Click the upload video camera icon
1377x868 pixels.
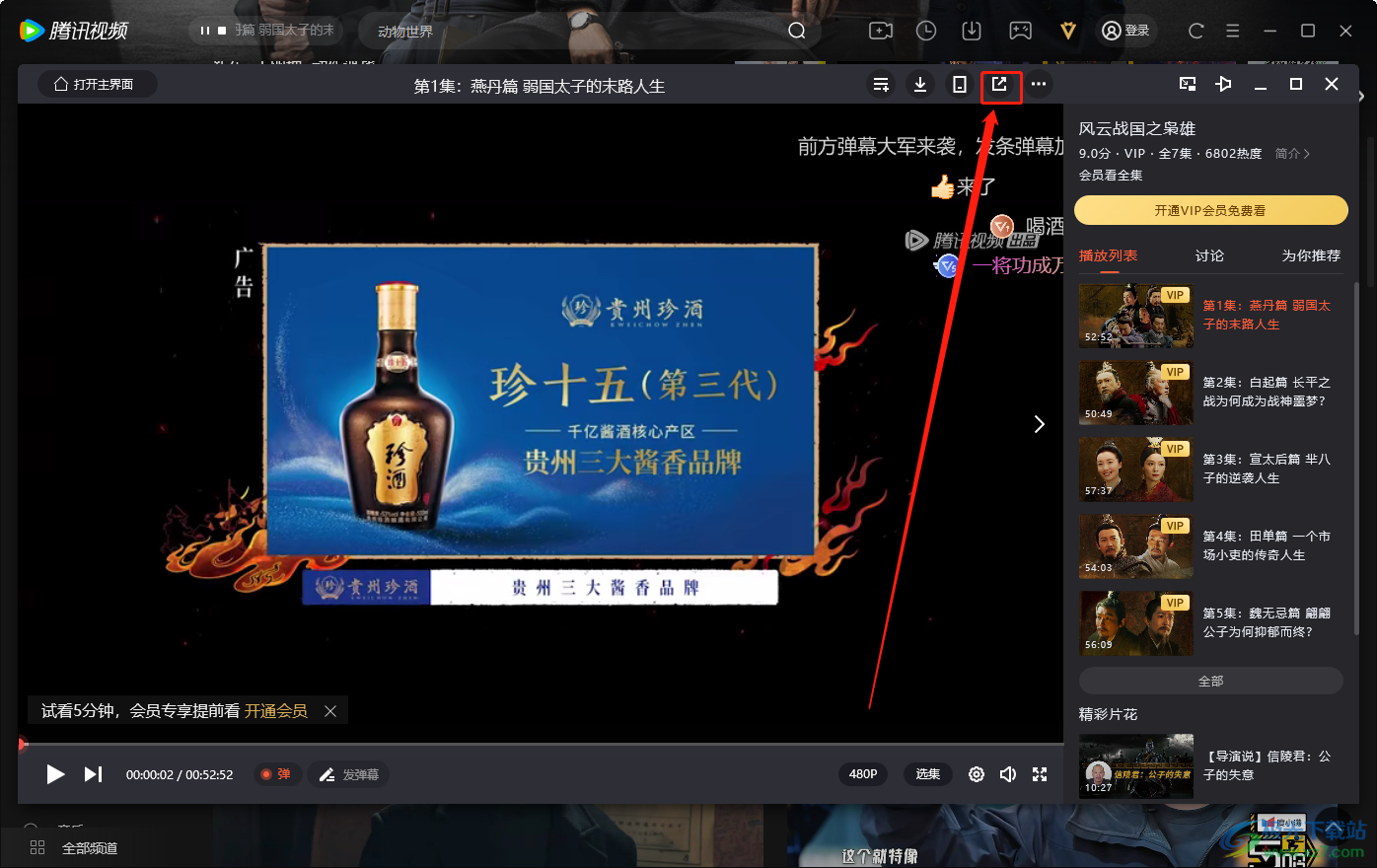pyautogui.click(x=881, y=31)
